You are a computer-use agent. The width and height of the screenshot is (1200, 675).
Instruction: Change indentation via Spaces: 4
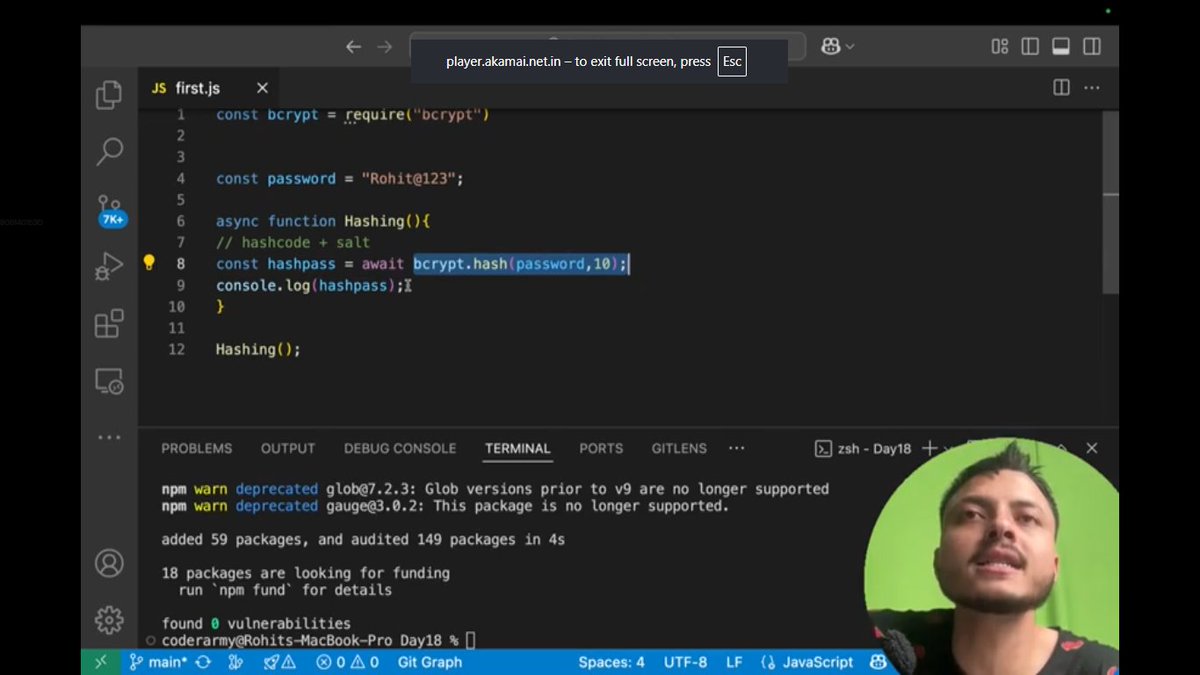(x=611, y=662)
